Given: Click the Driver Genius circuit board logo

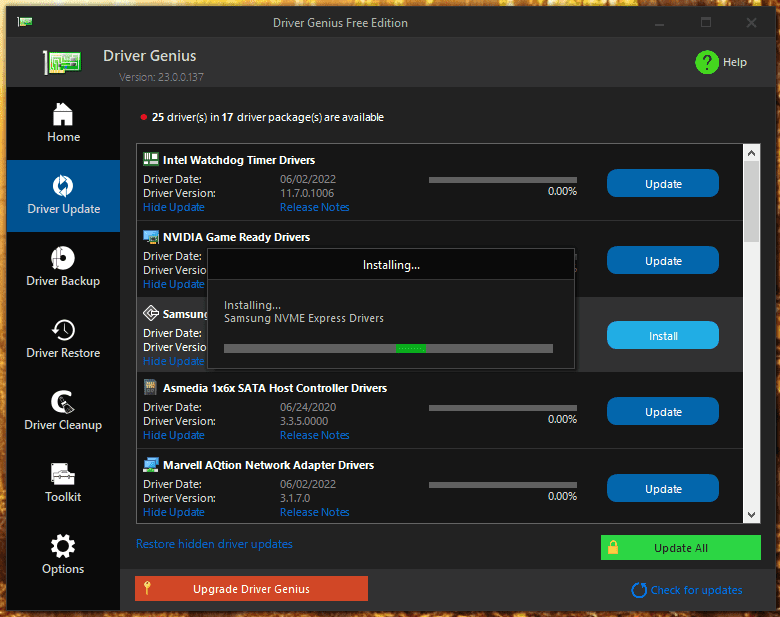Looking at the screenshot, I should pos(62,63).
